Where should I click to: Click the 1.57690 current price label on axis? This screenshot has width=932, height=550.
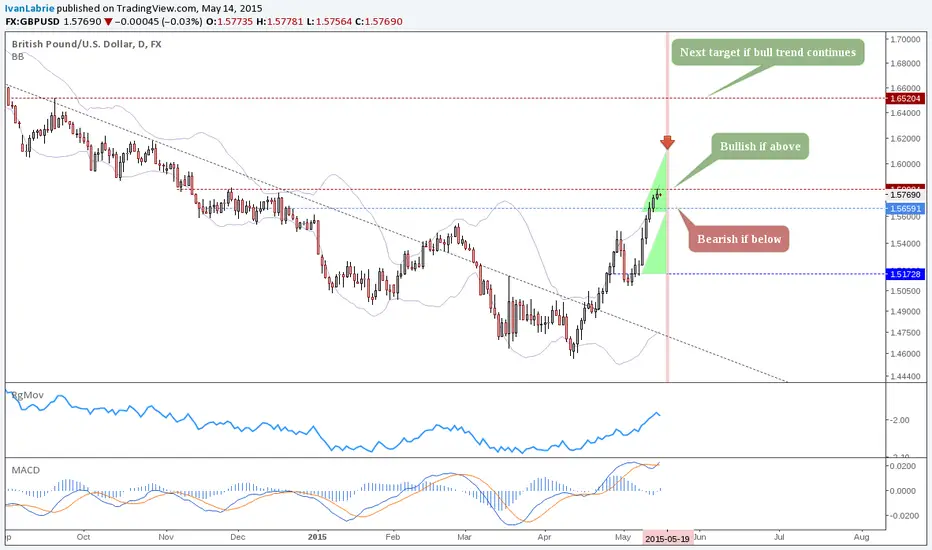point(905,194)
